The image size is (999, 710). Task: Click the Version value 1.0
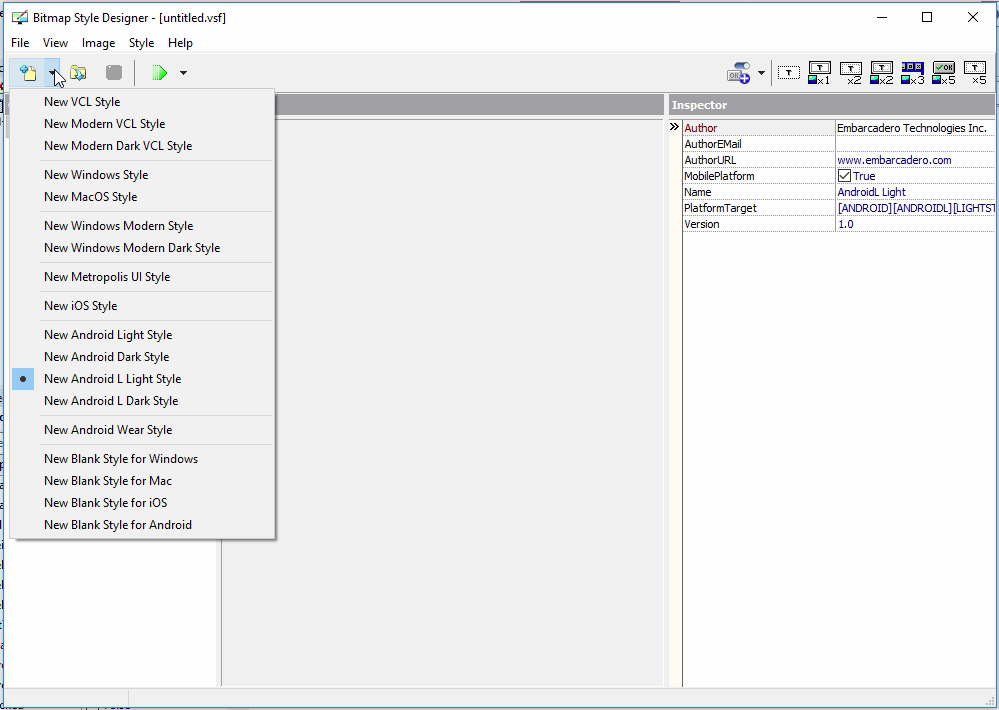[x=845, y=224]
